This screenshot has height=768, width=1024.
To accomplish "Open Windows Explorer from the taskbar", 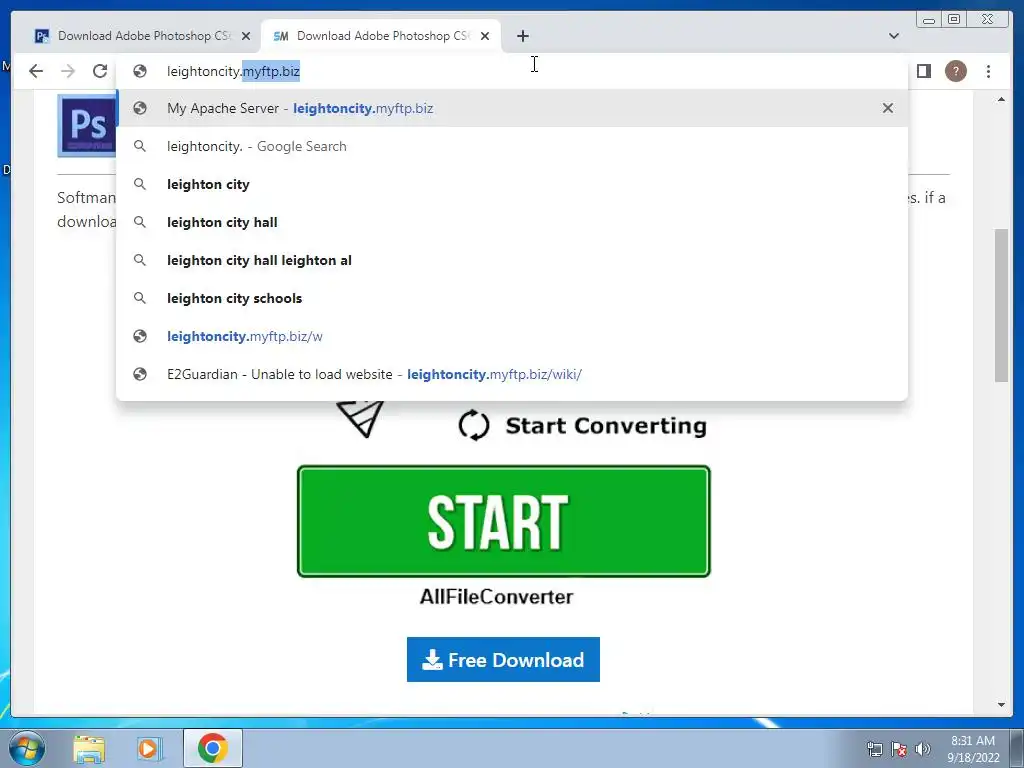I will click(x=89, y=748).
